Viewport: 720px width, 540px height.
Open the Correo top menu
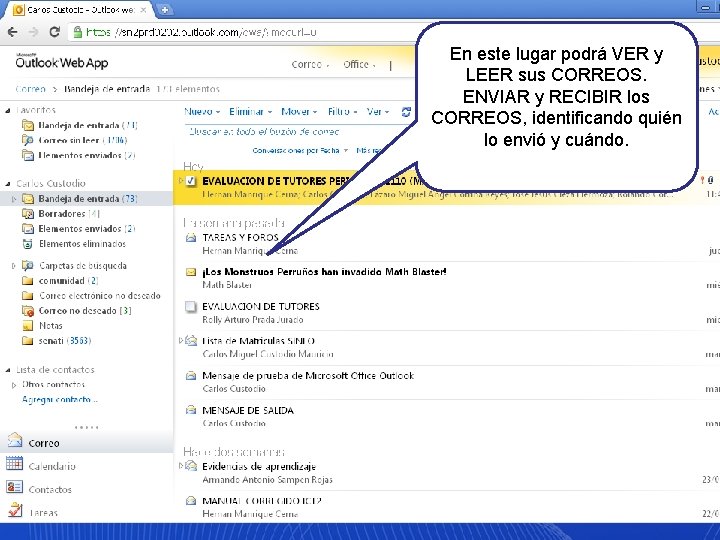310,65
